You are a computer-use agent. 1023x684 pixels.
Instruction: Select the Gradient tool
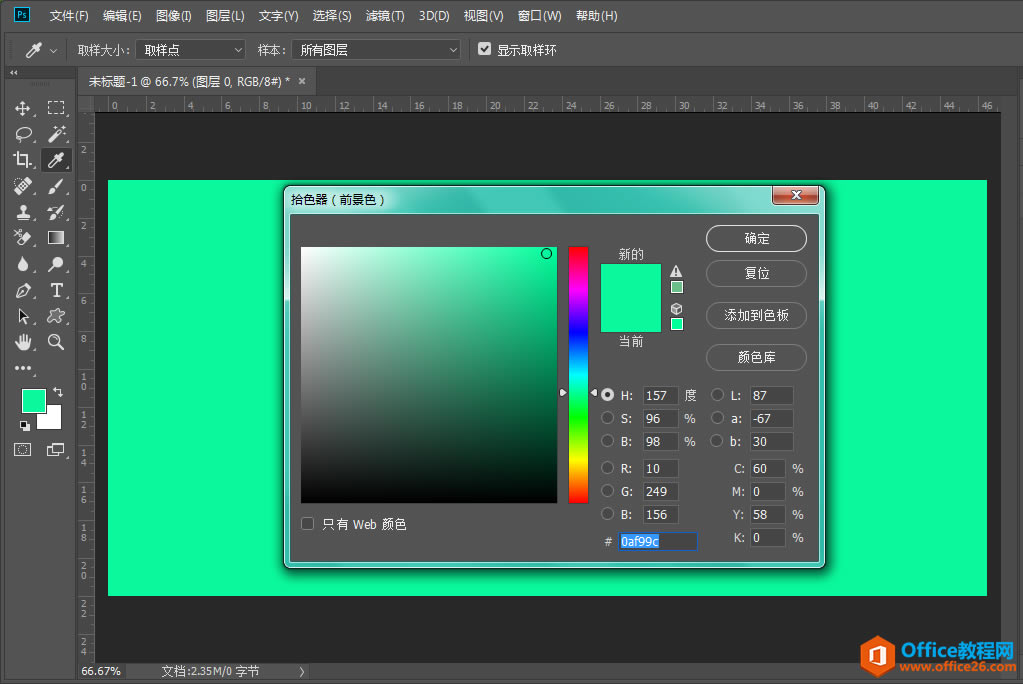tap(56, 238)
